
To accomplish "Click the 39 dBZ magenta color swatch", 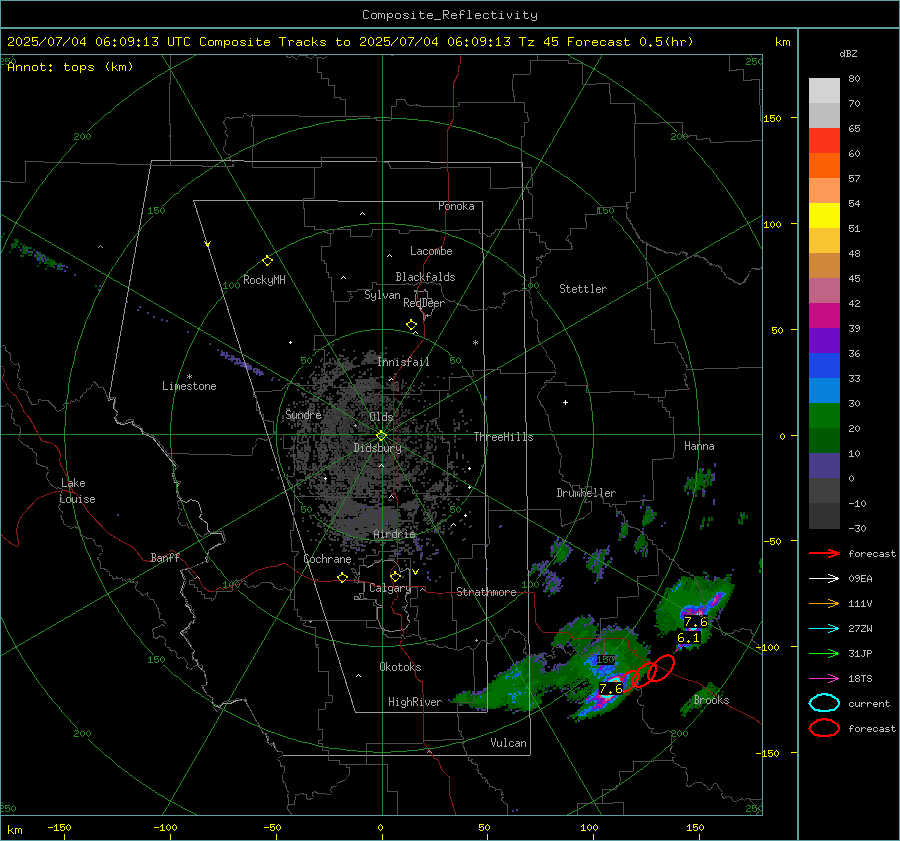I will point(824,316).
